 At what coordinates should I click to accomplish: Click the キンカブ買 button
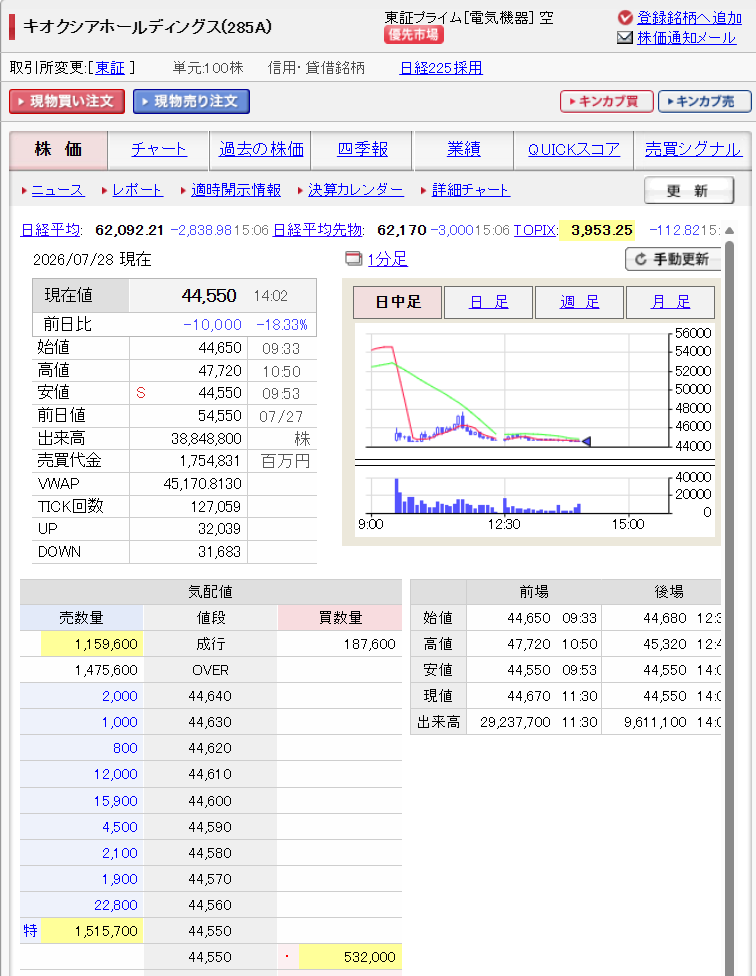pyautogui.click(x=607, y=101)
